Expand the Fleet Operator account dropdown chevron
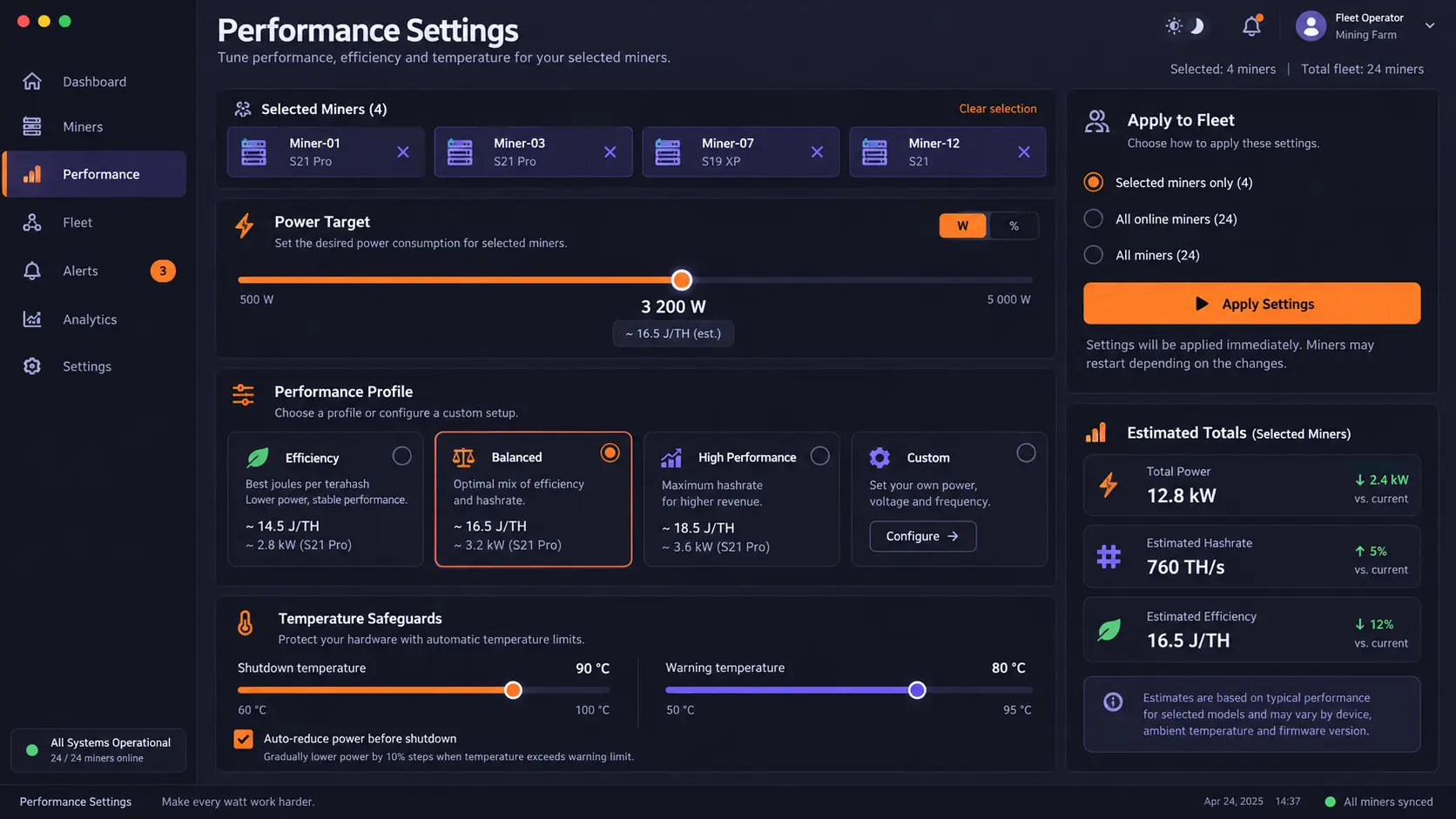The height and width of the screenshot is (819, 1456). 1430,25
